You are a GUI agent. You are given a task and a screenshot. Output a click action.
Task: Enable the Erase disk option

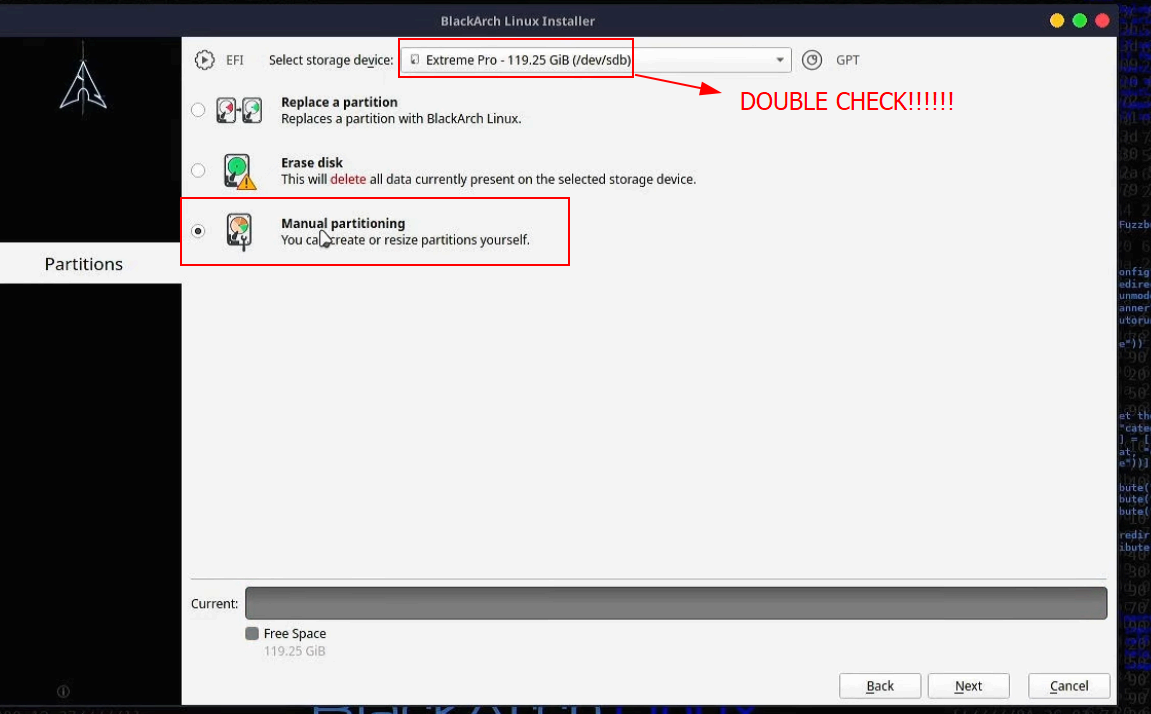coord(197,170)
